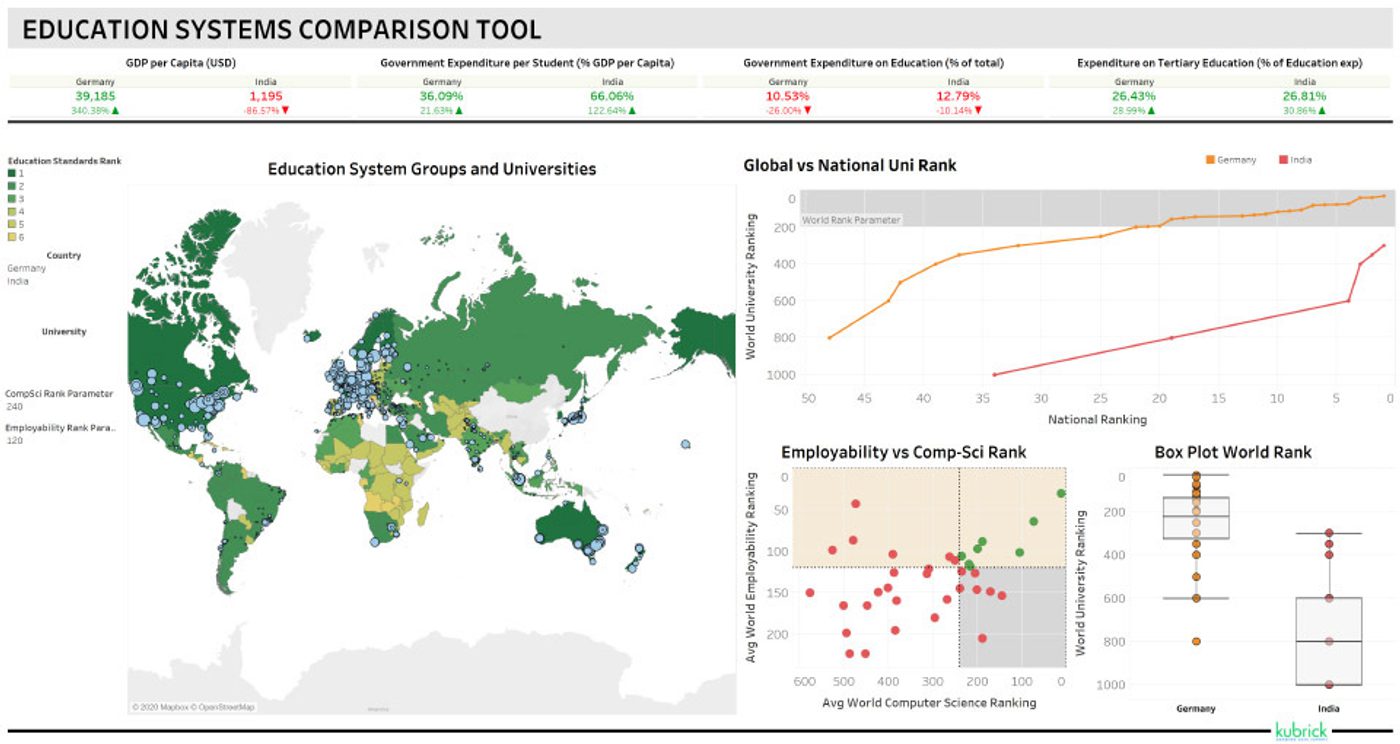Select Germany in the Country filter
Screen dimensions: 1400x744
(26, 268)
